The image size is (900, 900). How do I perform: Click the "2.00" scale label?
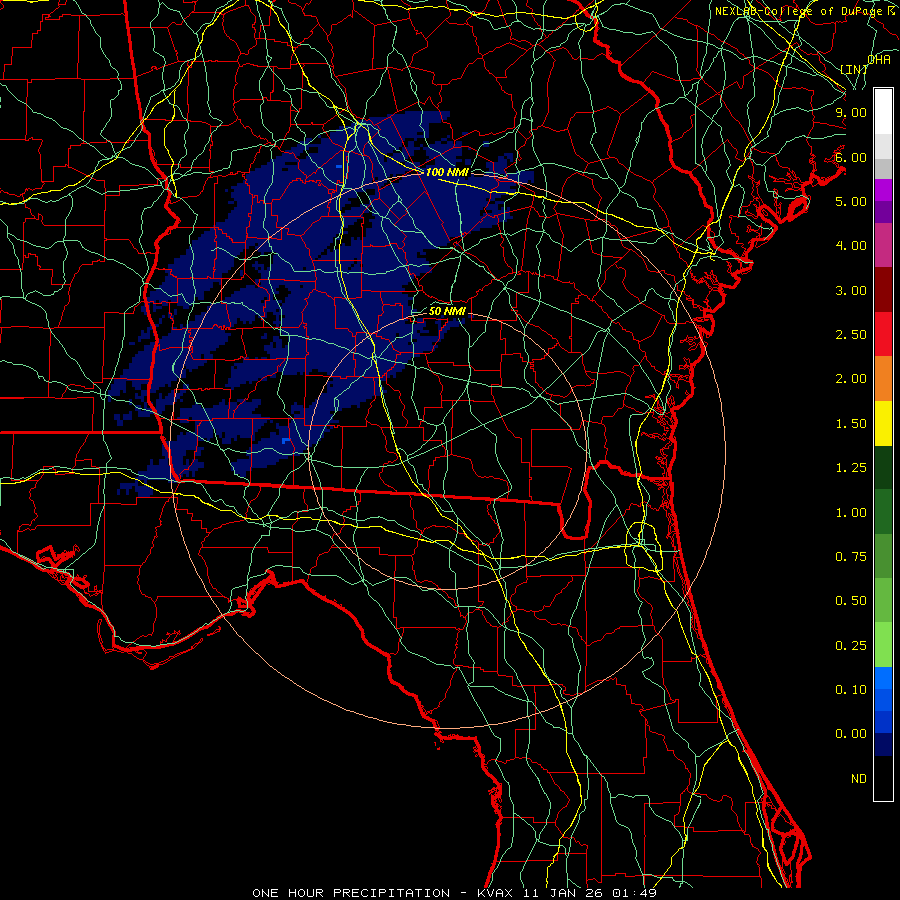pos(851,379)
